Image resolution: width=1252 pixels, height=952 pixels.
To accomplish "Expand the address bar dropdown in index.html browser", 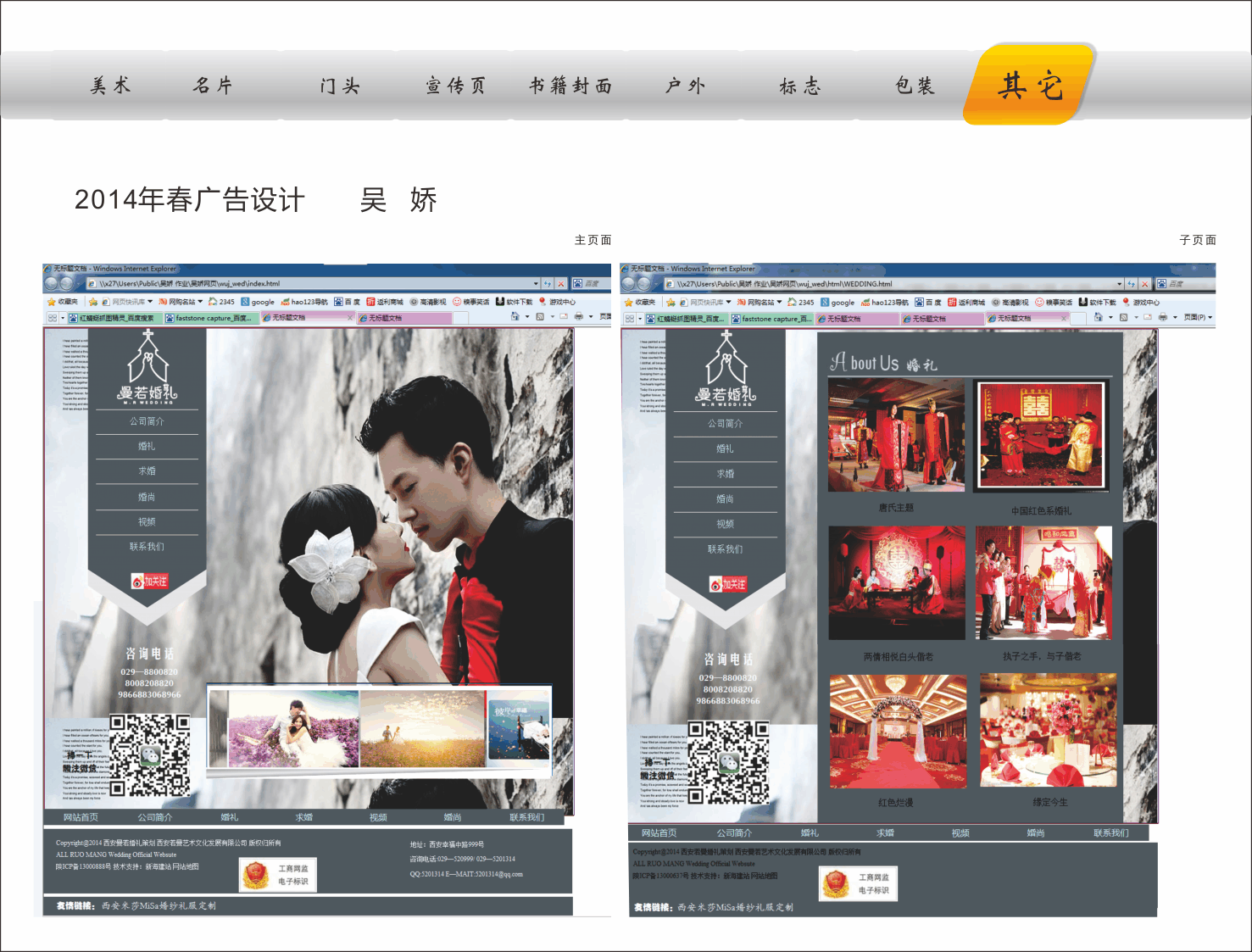I will coord(536,284).
